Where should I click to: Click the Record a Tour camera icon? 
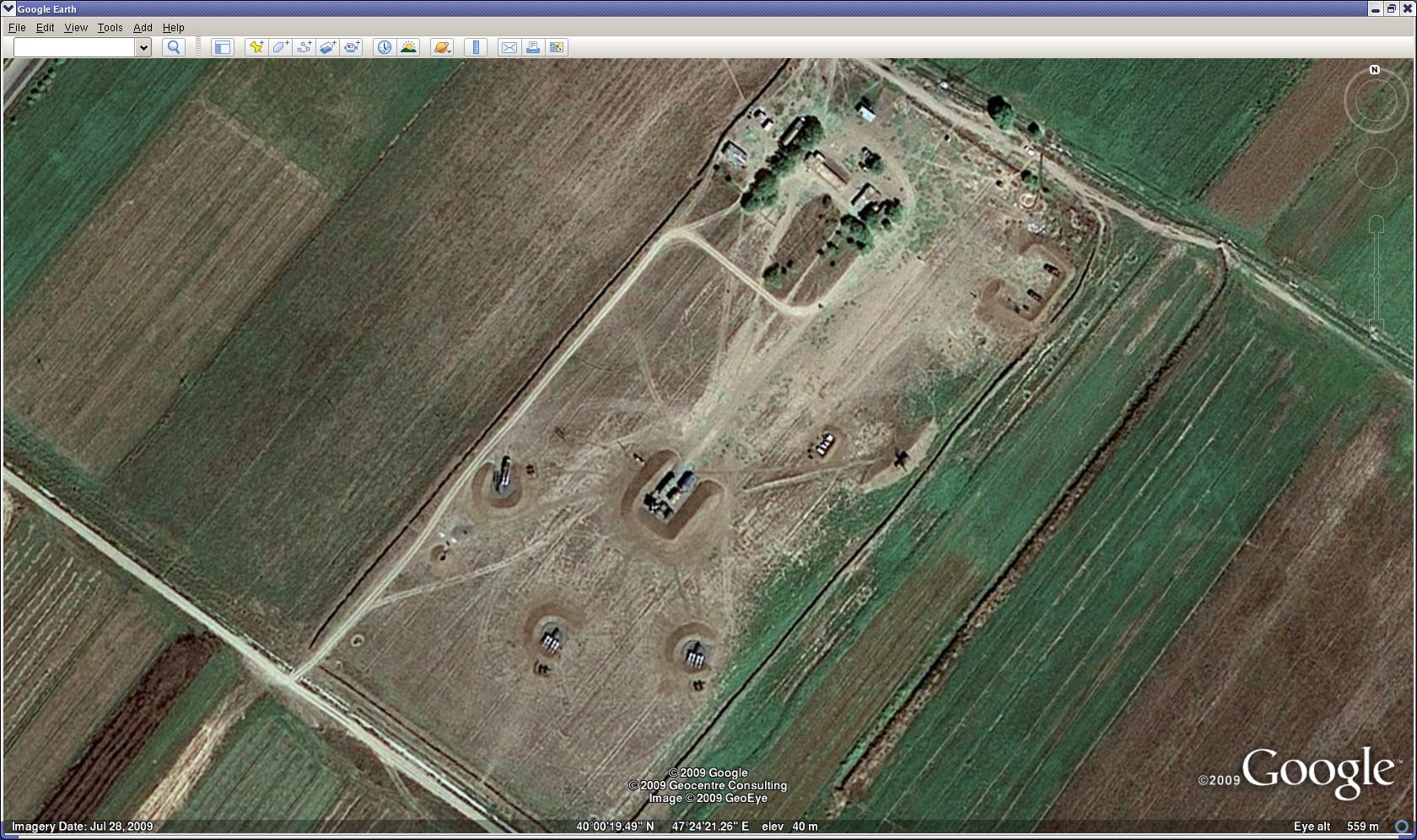pos(352,47)
